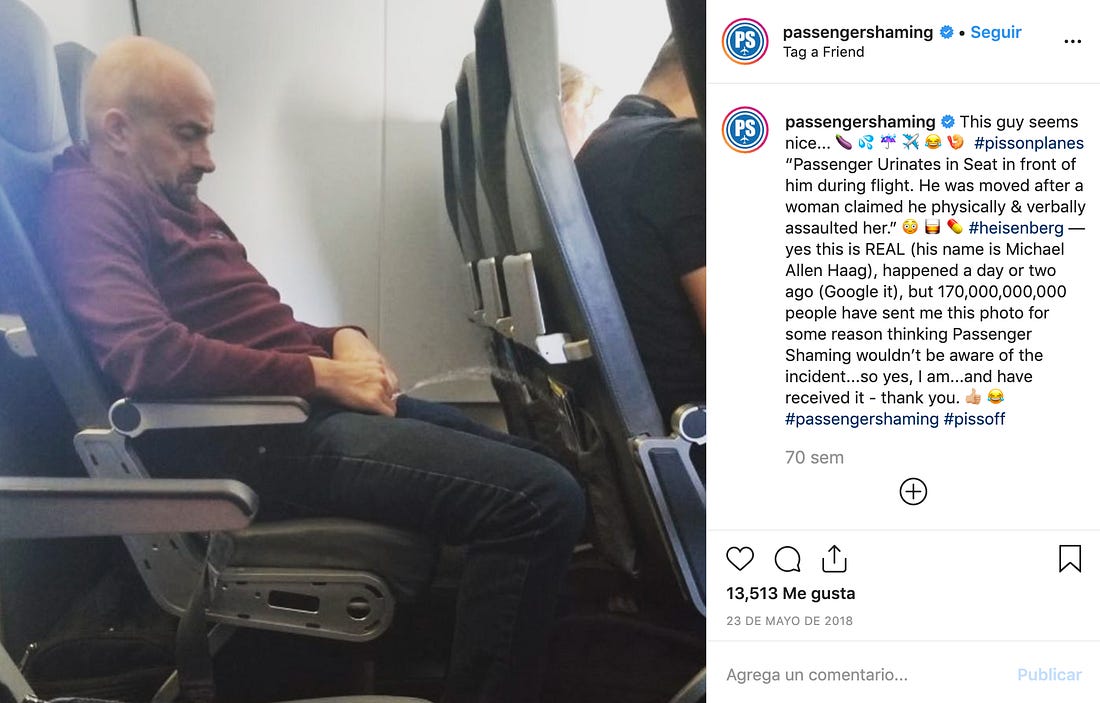Click the airplane post photo
This screenshot has height=703, width=1100.
(x=353, y=352)
